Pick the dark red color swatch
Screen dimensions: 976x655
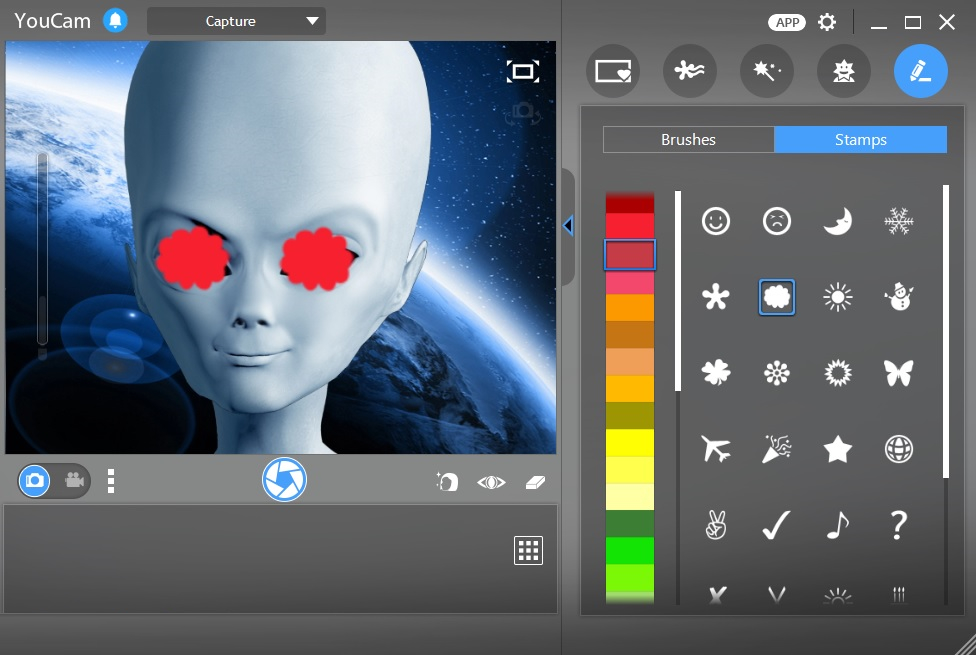pyautogui.click(x=630, y=202)
